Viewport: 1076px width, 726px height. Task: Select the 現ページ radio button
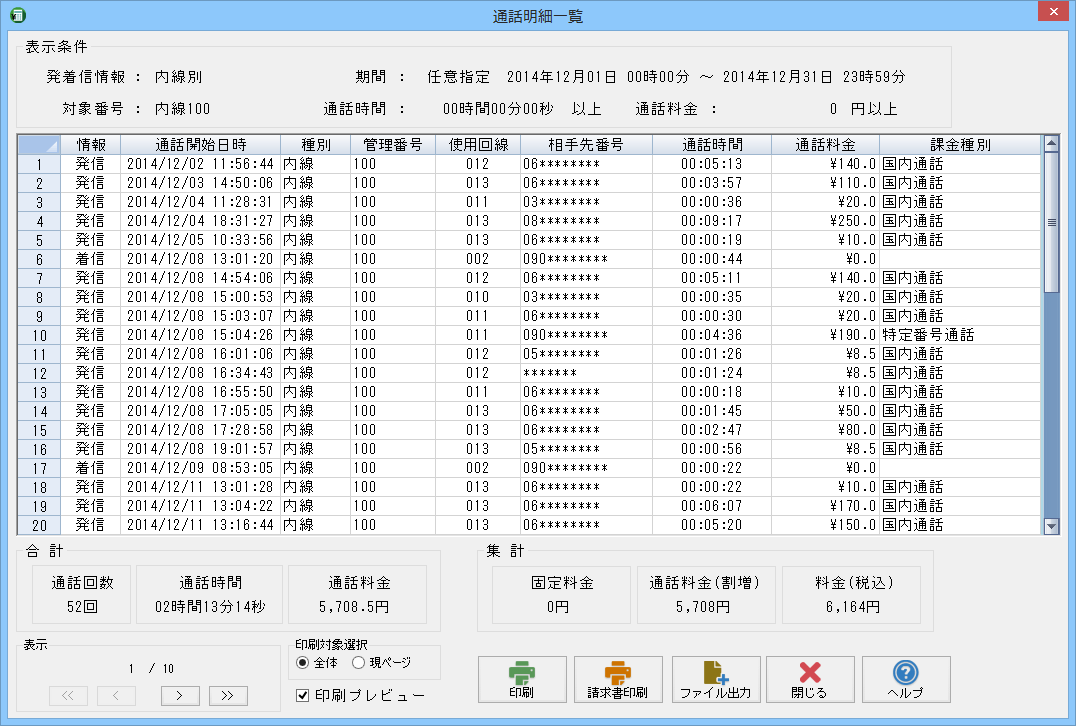coord(359,662)
